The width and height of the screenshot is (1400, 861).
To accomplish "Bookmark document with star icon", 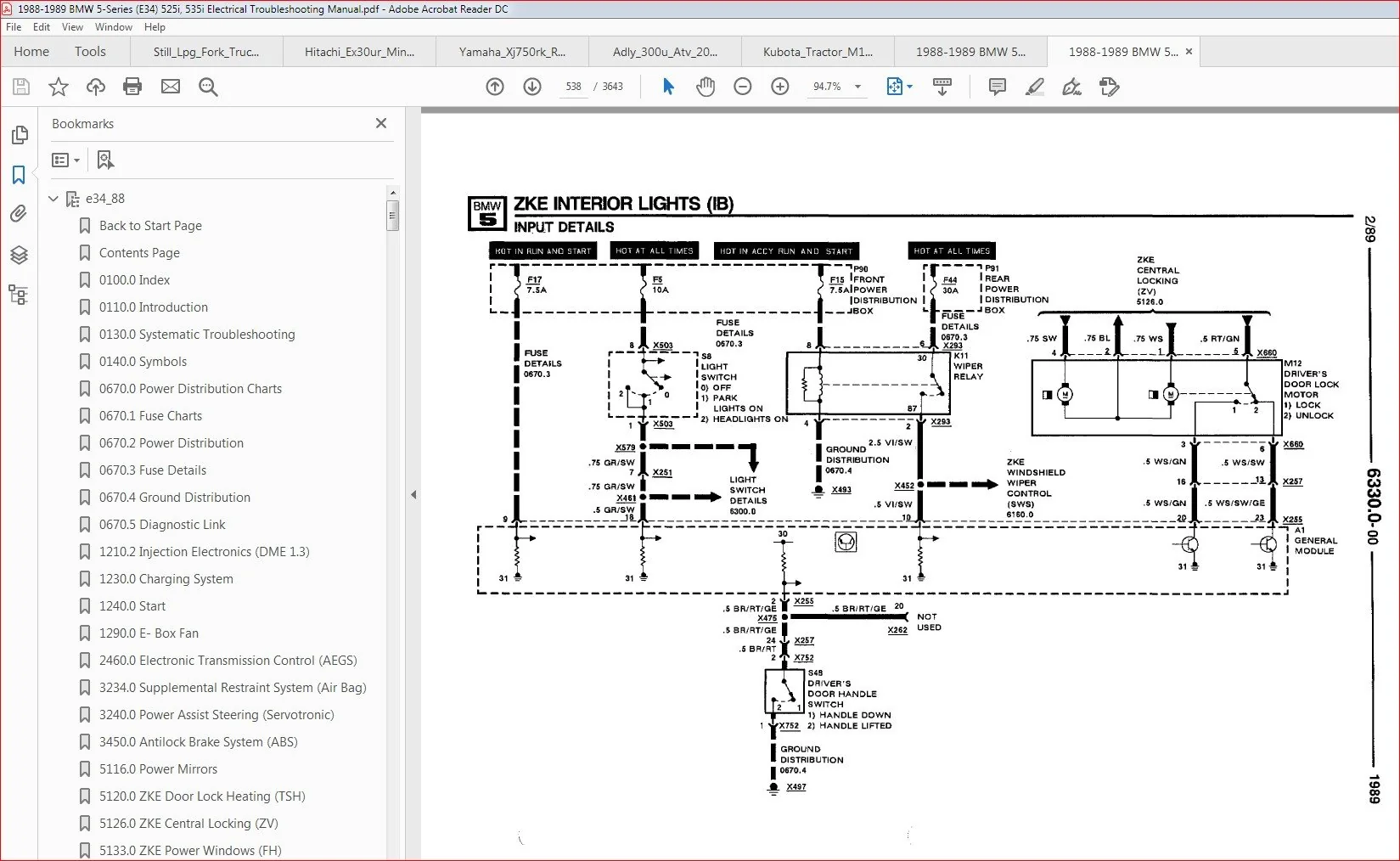I will (x=59, y=87).
